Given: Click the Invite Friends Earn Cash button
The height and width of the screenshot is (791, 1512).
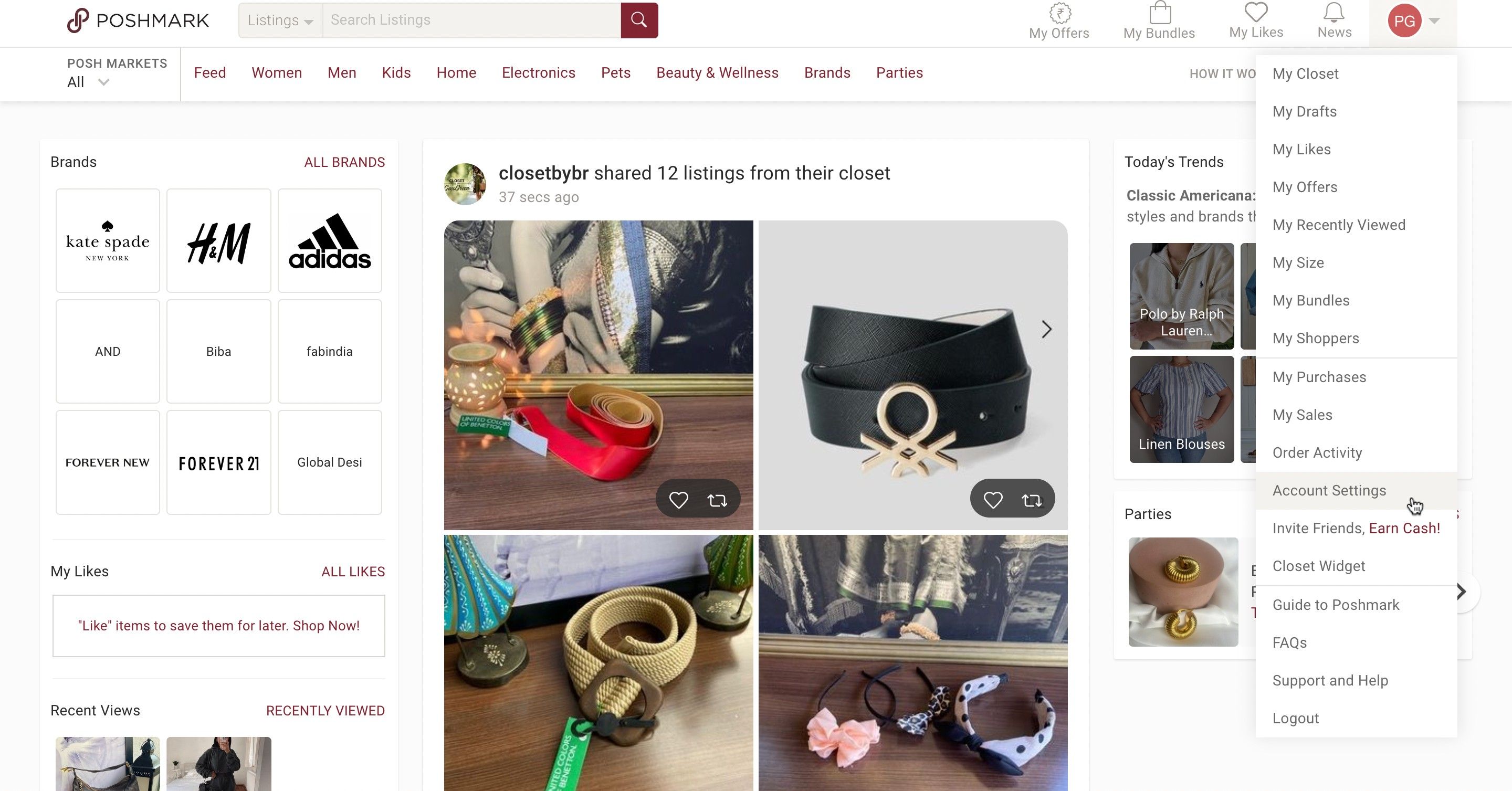Looking at the screenshot, I should (1356, 528).
